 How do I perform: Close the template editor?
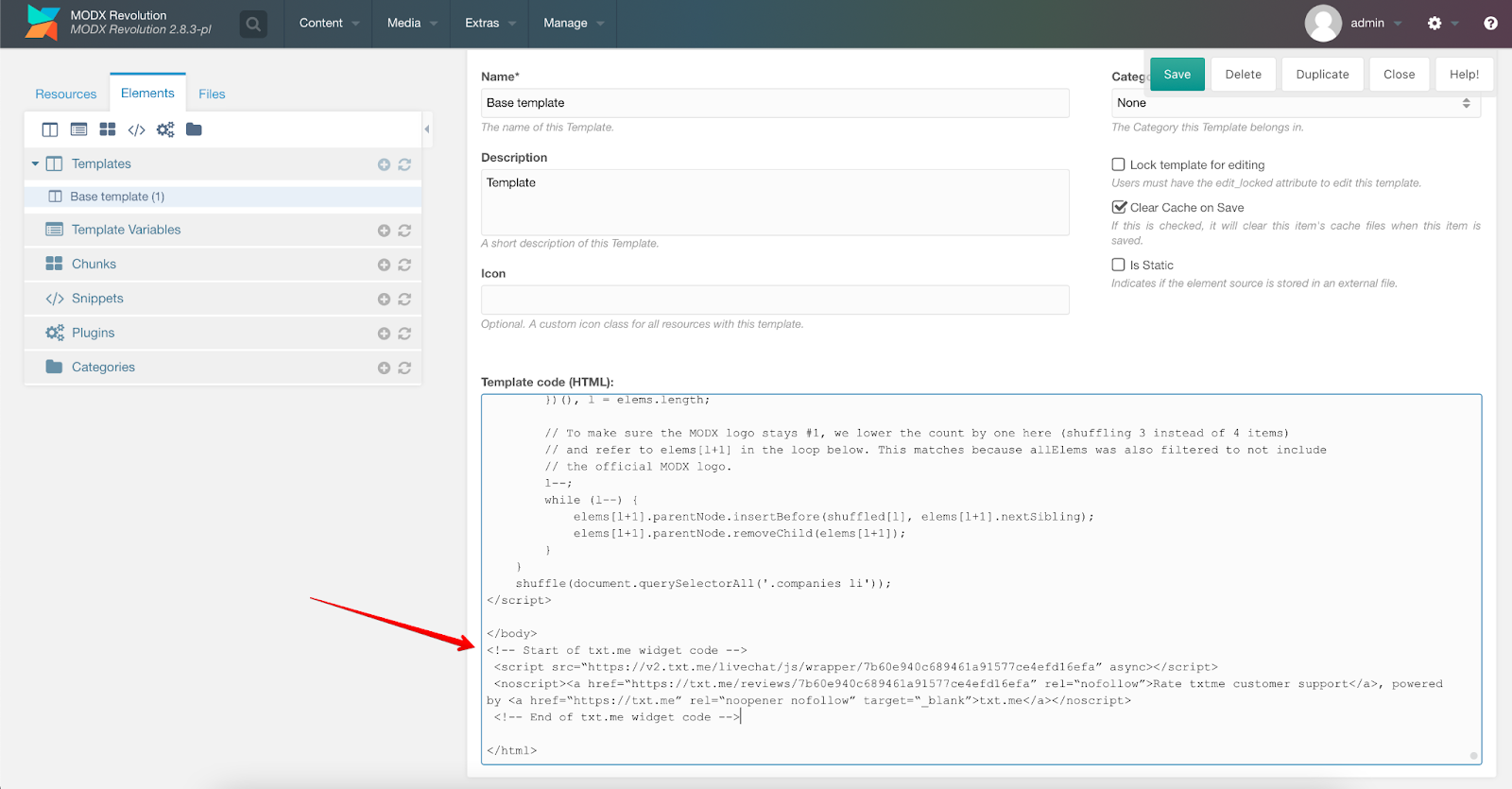point(1400,75)
